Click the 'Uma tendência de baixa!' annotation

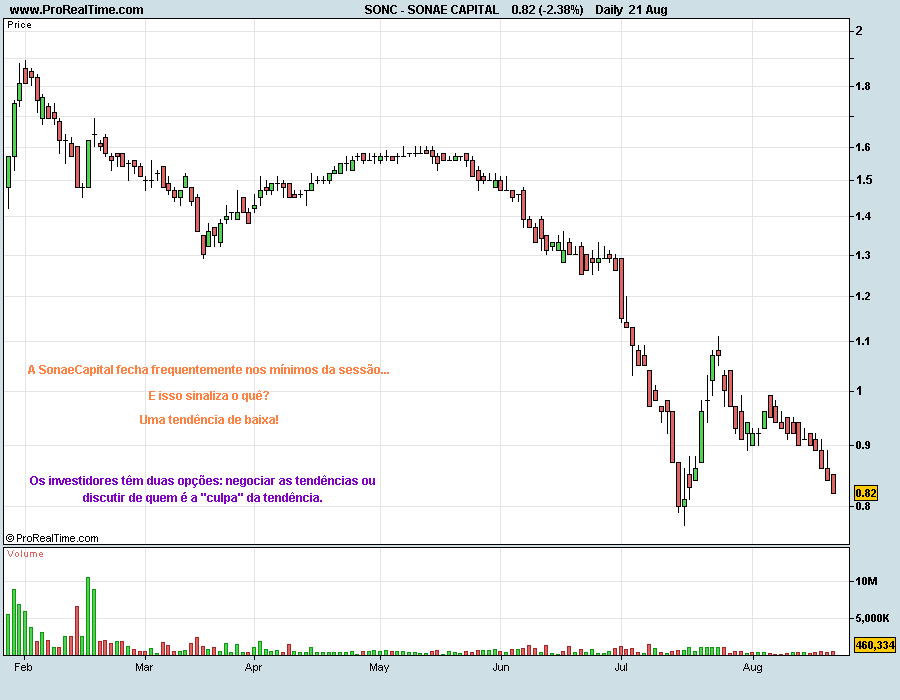click(x=209, y=420)
